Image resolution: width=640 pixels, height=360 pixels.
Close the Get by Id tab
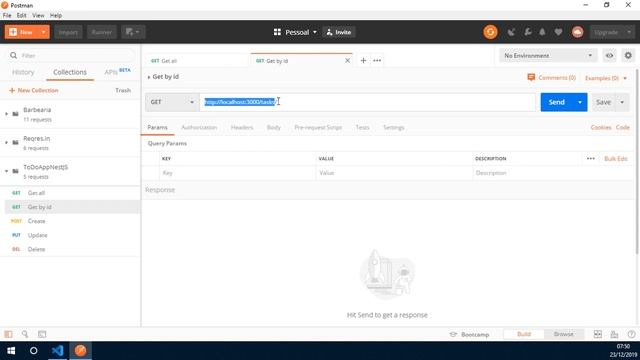347,60
